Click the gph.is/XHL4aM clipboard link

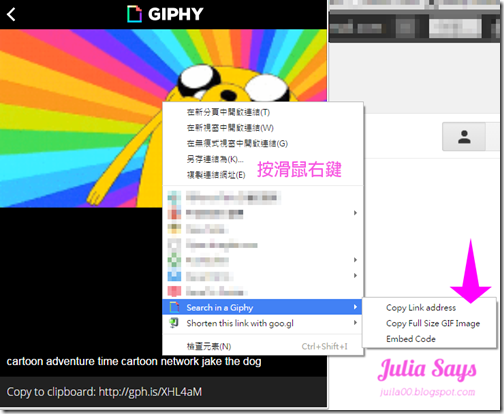pyautogui.click(x=150, y=392)
